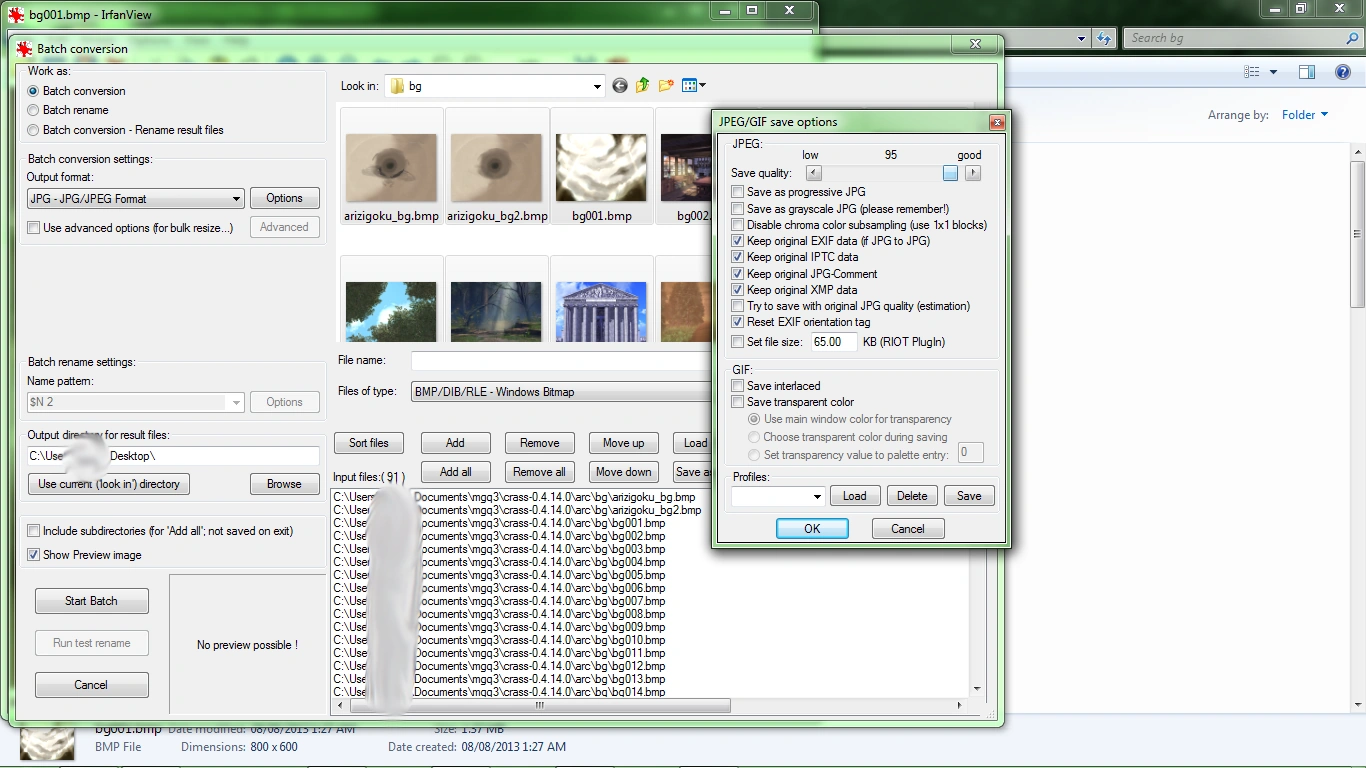1366x768 pixels.
Task: Enable Use advanced options for bulk resize
Action: (x=34, y=228)
